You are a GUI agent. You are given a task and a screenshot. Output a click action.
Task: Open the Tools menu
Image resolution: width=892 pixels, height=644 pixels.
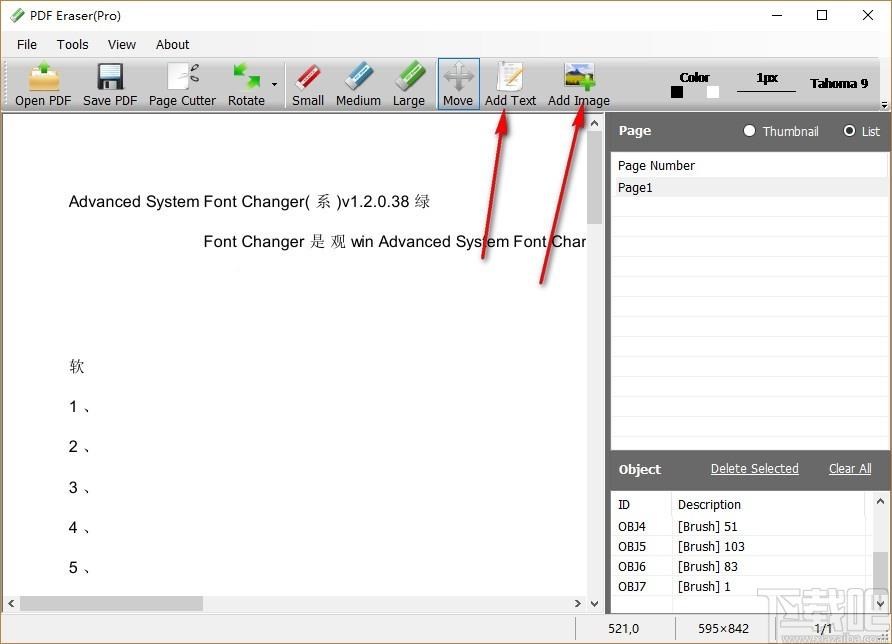click(x=72, y=44)
